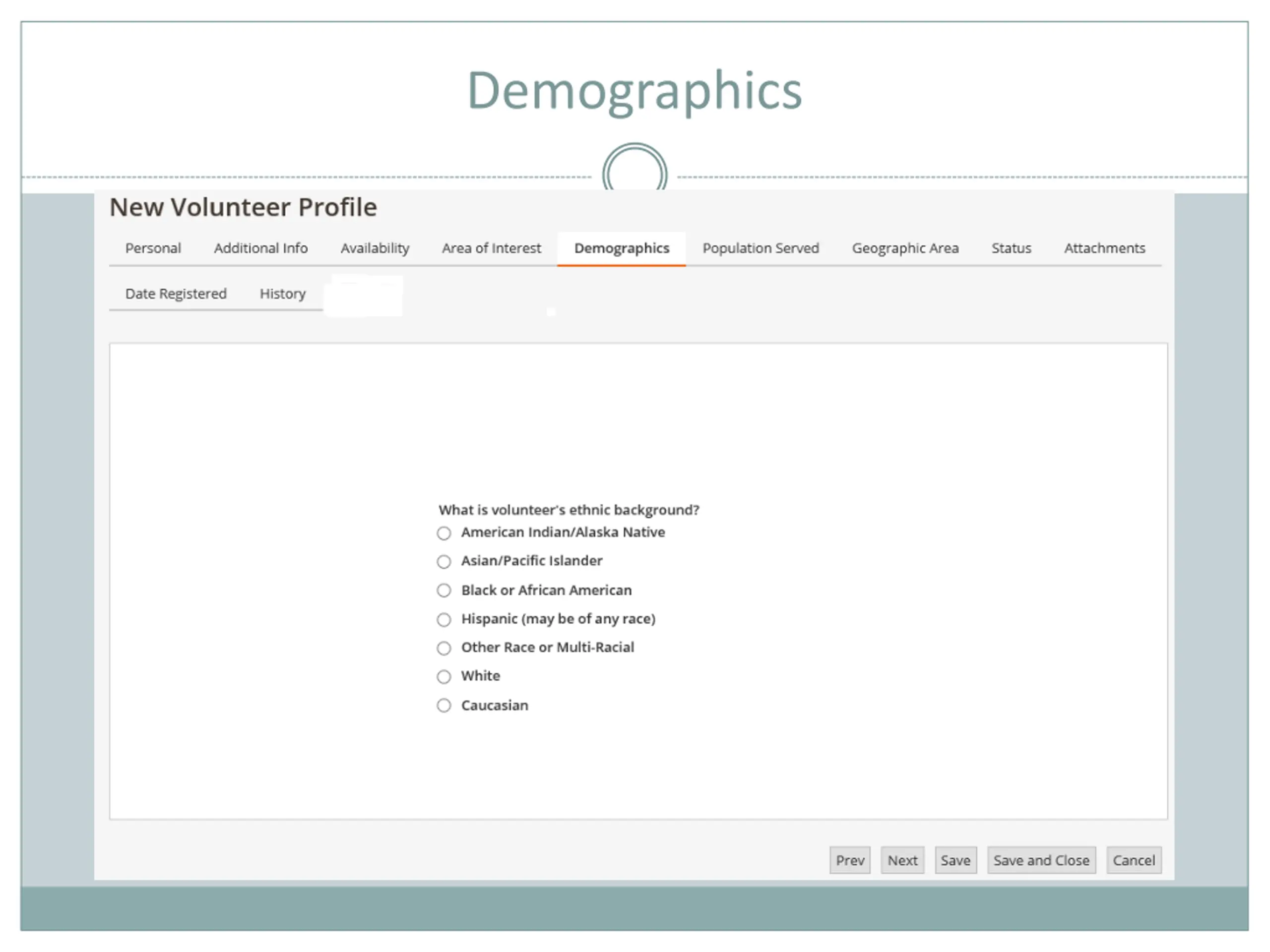Viewport: 1270px width, 952px height.
Task: Switch to Population Served tab
Action: pyautogui.click(x=761, y=248)
